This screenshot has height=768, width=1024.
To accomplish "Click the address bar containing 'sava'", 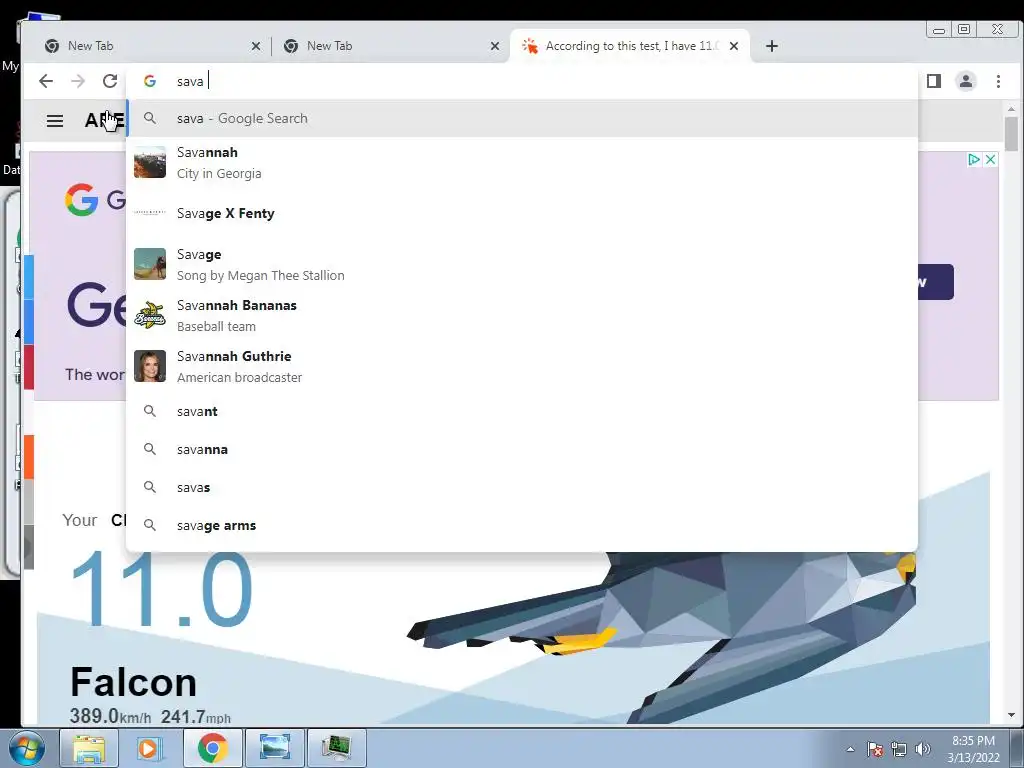I will tap(522, 81).
